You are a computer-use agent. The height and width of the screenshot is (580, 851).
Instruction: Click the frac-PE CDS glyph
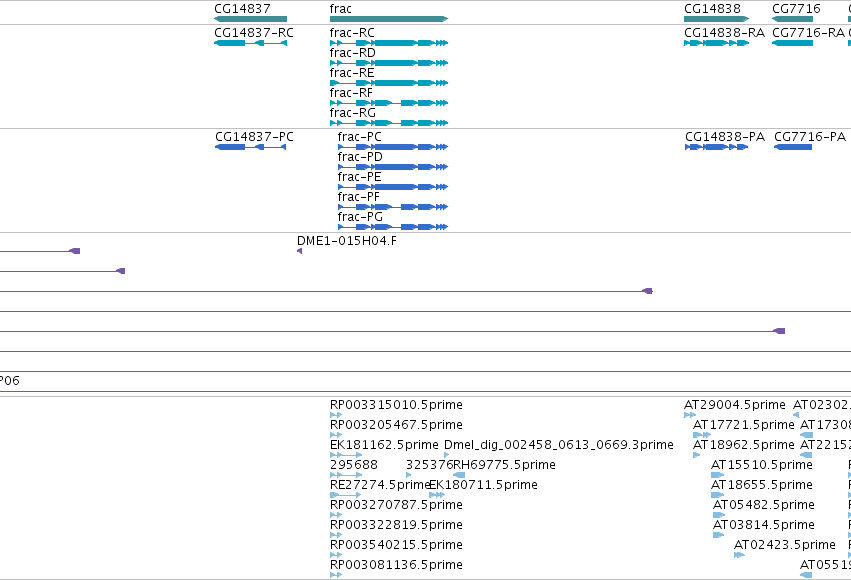click(393, 187)
